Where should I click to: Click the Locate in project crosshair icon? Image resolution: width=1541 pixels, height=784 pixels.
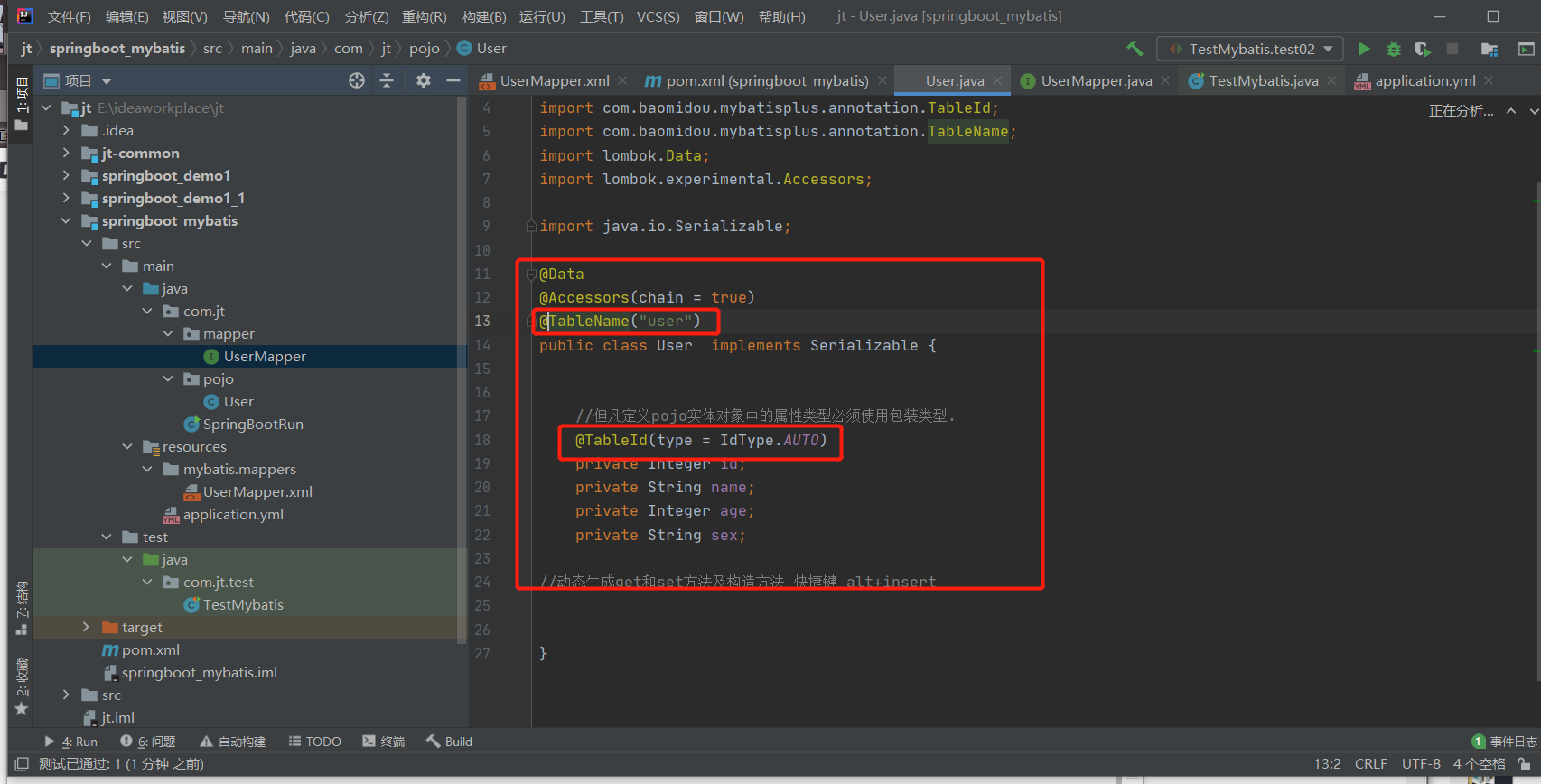tap(357, 80)
